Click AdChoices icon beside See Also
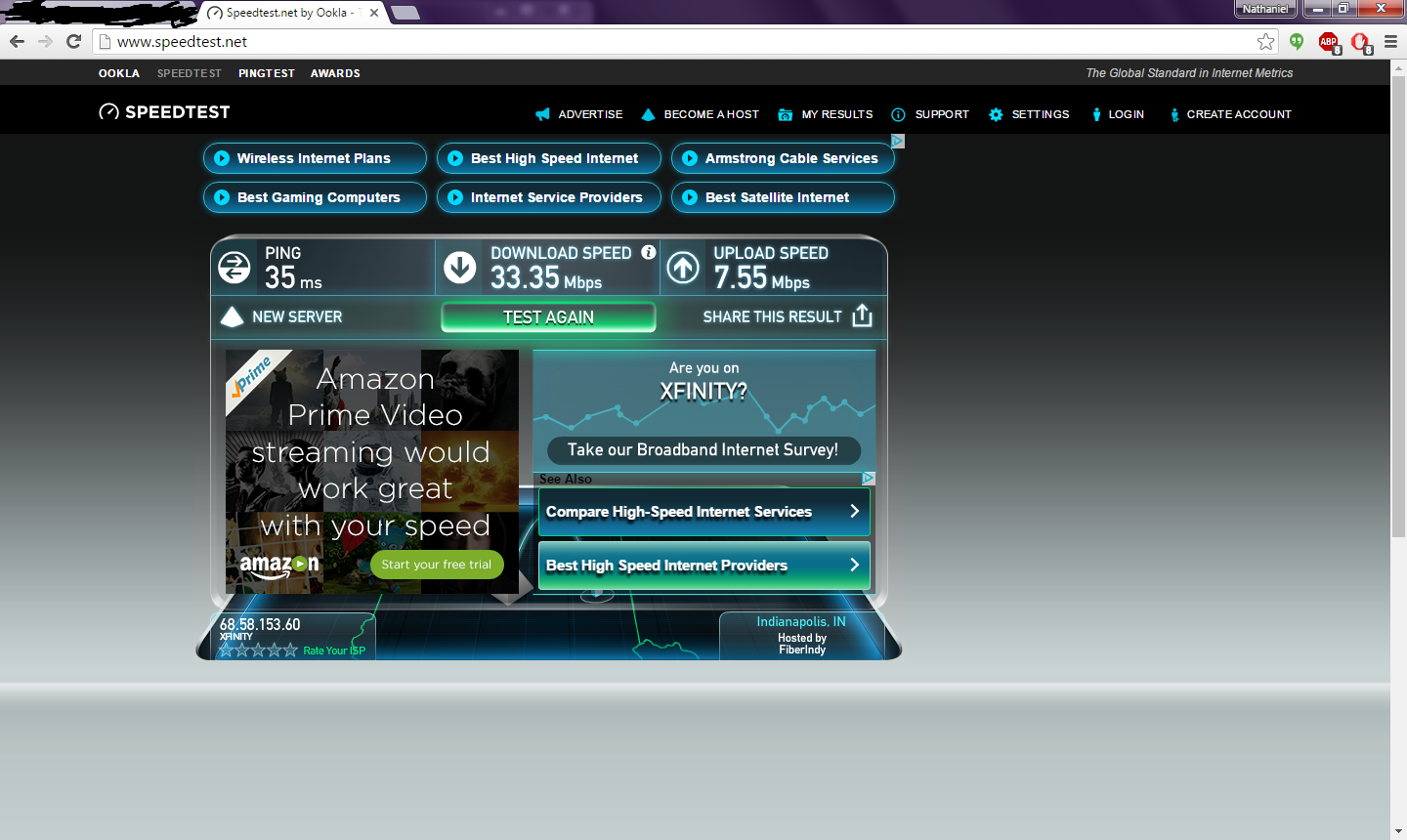This screenshot has height=840, width=1407. point(868,479)
